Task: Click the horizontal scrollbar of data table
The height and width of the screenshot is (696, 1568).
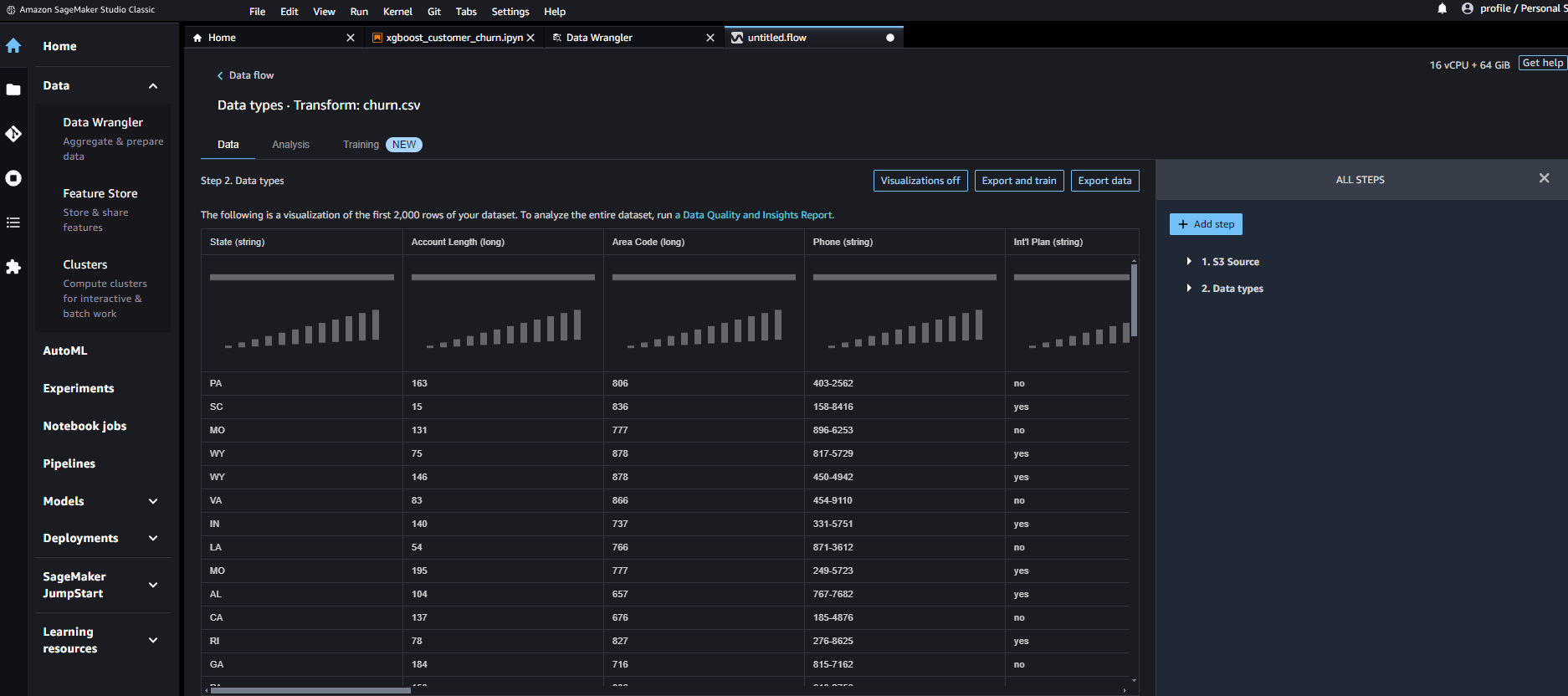Action: [x=310, y=691]
